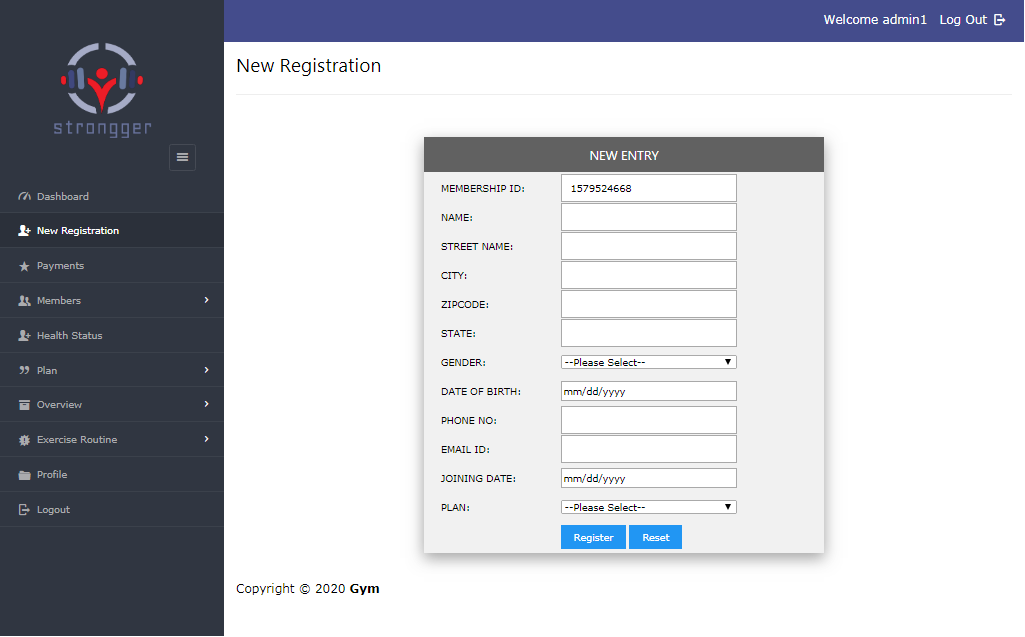Click the sidebar Logout exit icon
The height and width of the screenshot is (637, 1025).
(24, 509)
